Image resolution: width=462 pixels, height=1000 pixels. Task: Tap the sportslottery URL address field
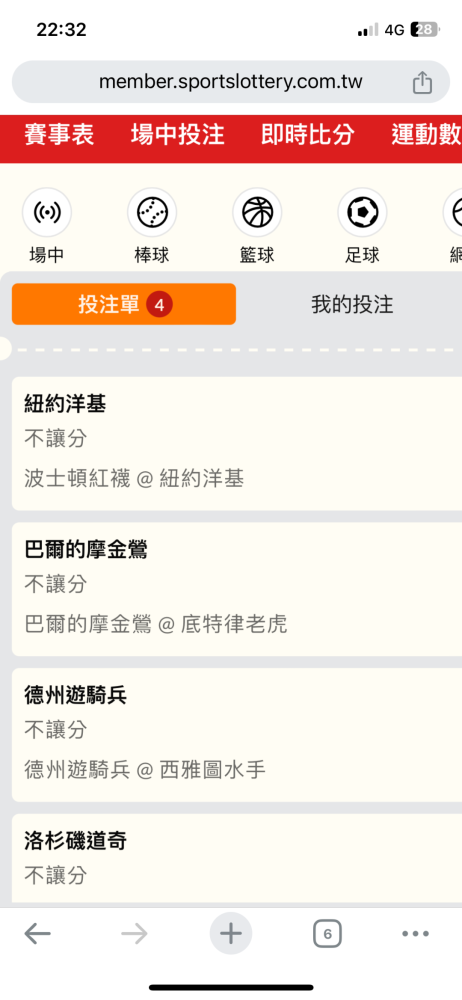[231, 82]
